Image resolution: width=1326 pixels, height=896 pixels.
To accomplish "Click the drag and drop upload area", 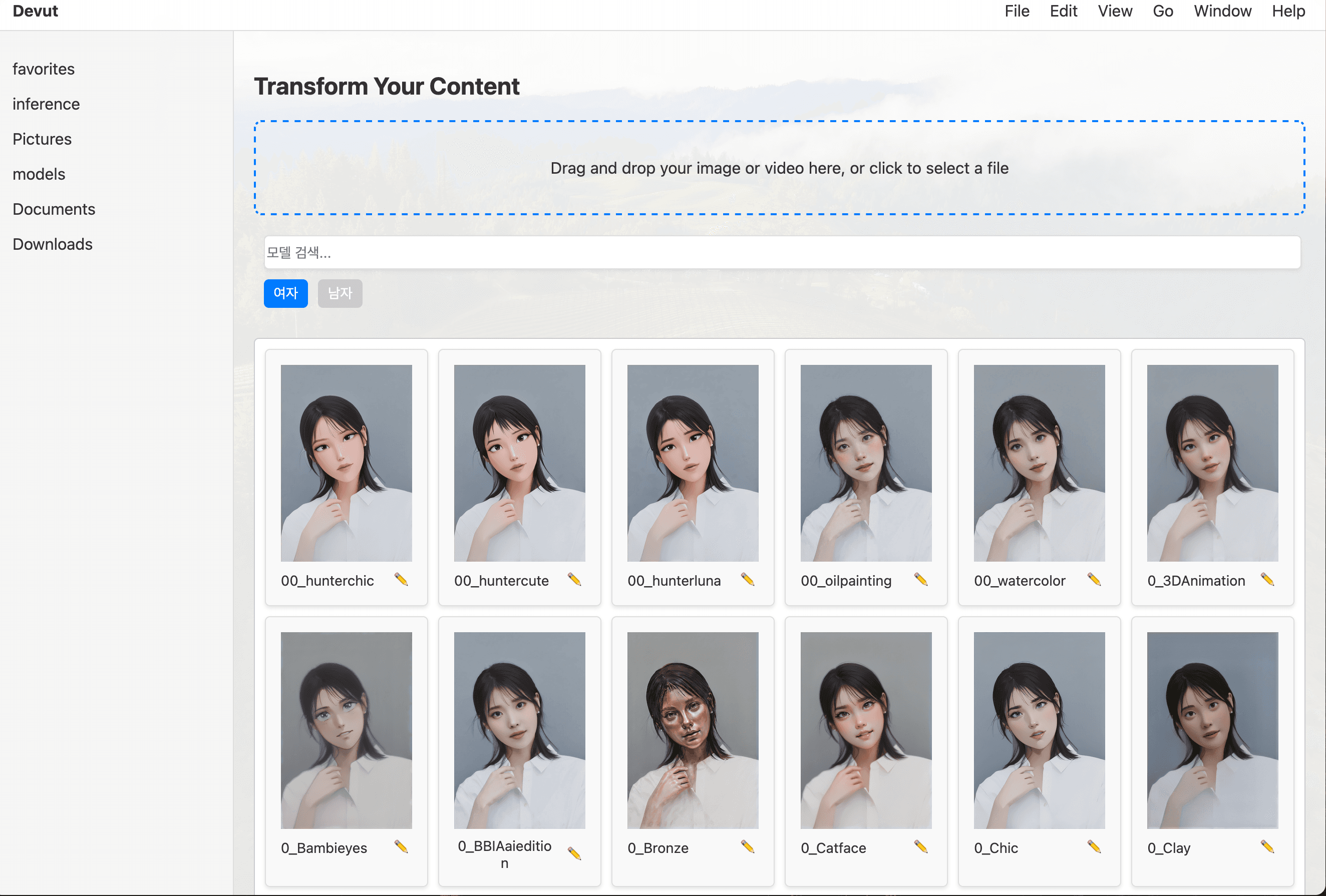I will coord(778,168).
